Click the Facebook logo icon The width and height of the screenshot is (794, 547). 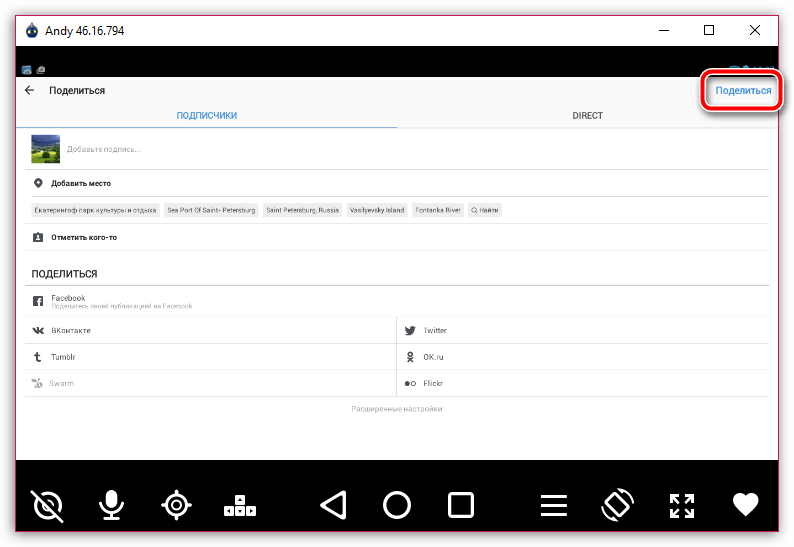(x=38, y=301)
